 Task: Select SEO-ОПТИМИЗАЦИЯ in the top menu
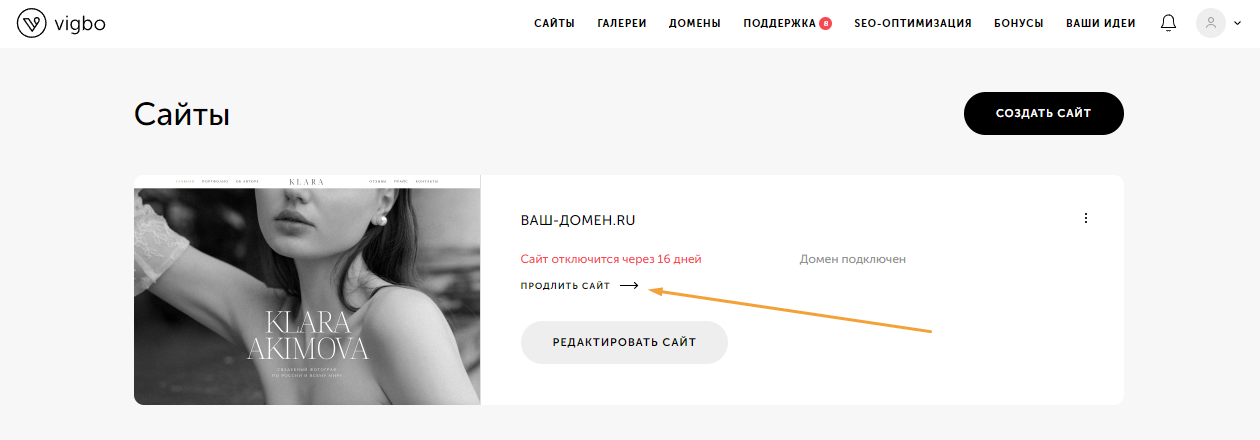coord(913,23)
